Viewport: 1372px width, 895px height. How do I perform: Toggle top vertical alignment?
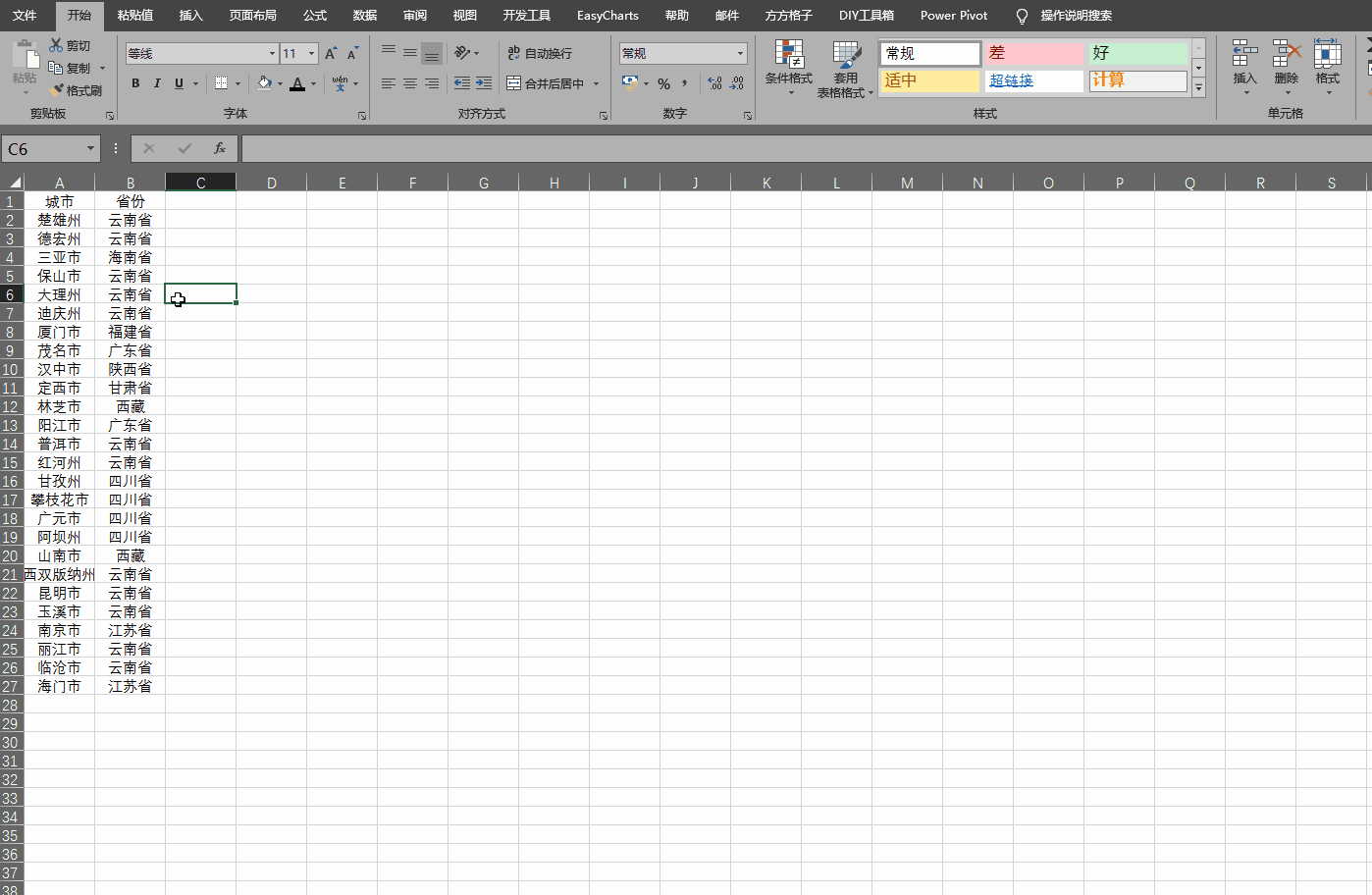[389, 53]
